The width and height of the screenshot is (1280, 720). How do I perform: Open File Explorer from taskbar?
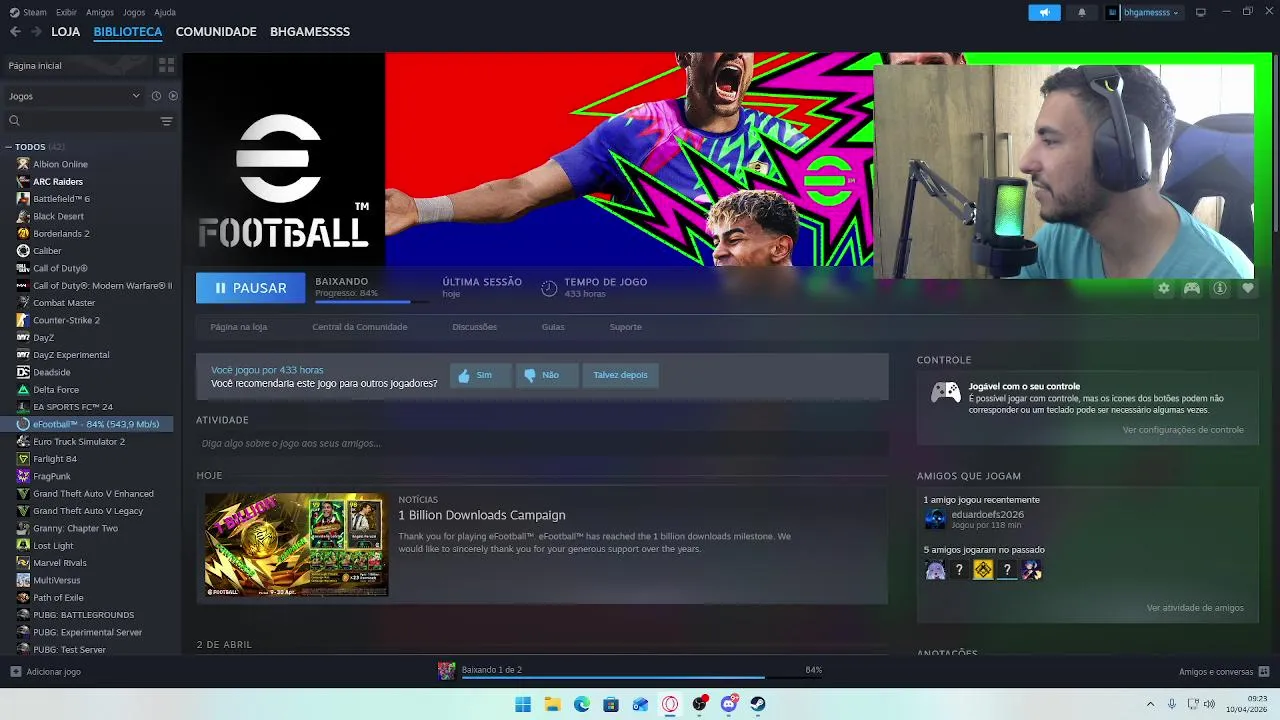click(552, 704)
